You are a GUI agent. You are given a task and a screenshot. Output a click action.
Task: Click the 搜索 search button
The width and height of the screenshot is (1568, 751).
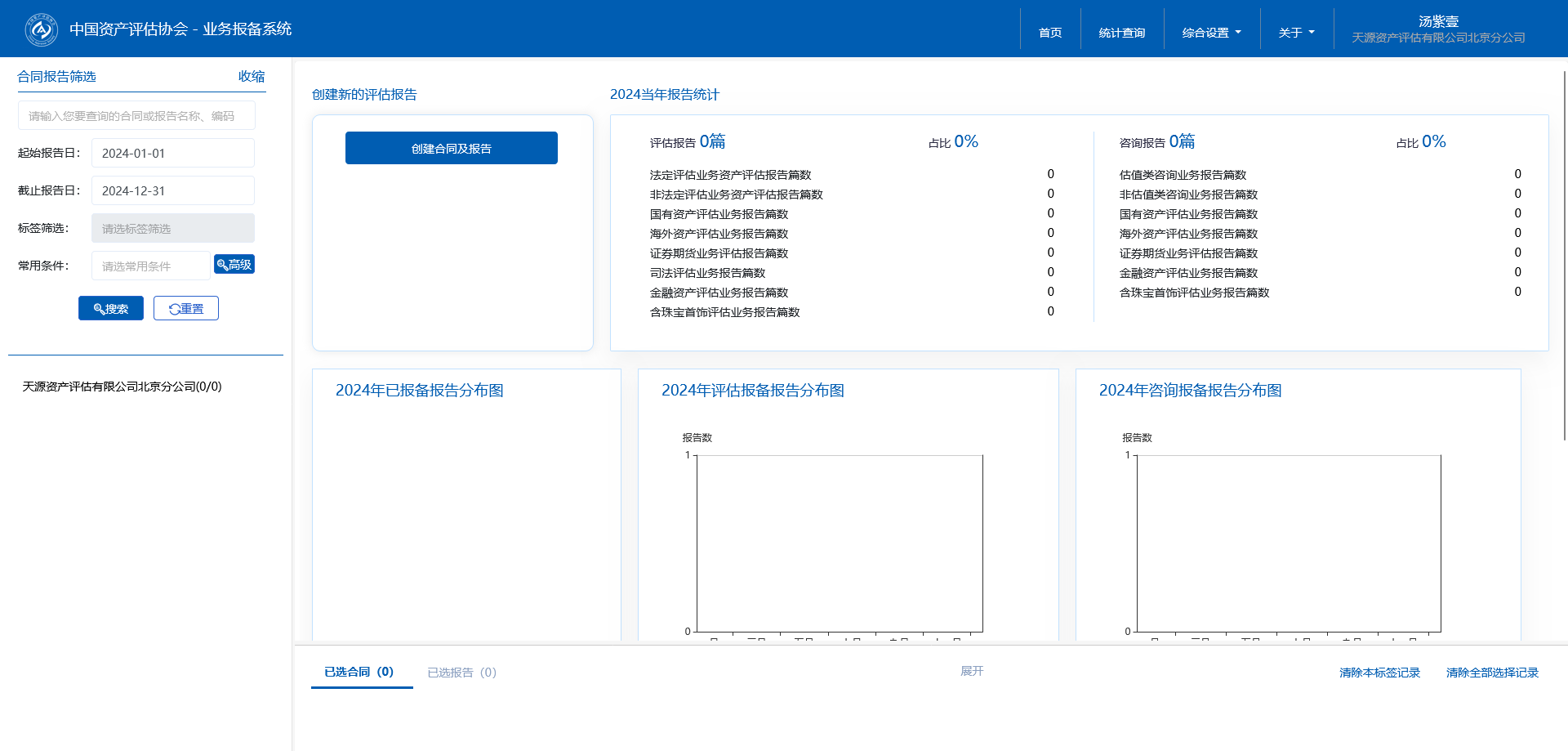pos(111,309)
